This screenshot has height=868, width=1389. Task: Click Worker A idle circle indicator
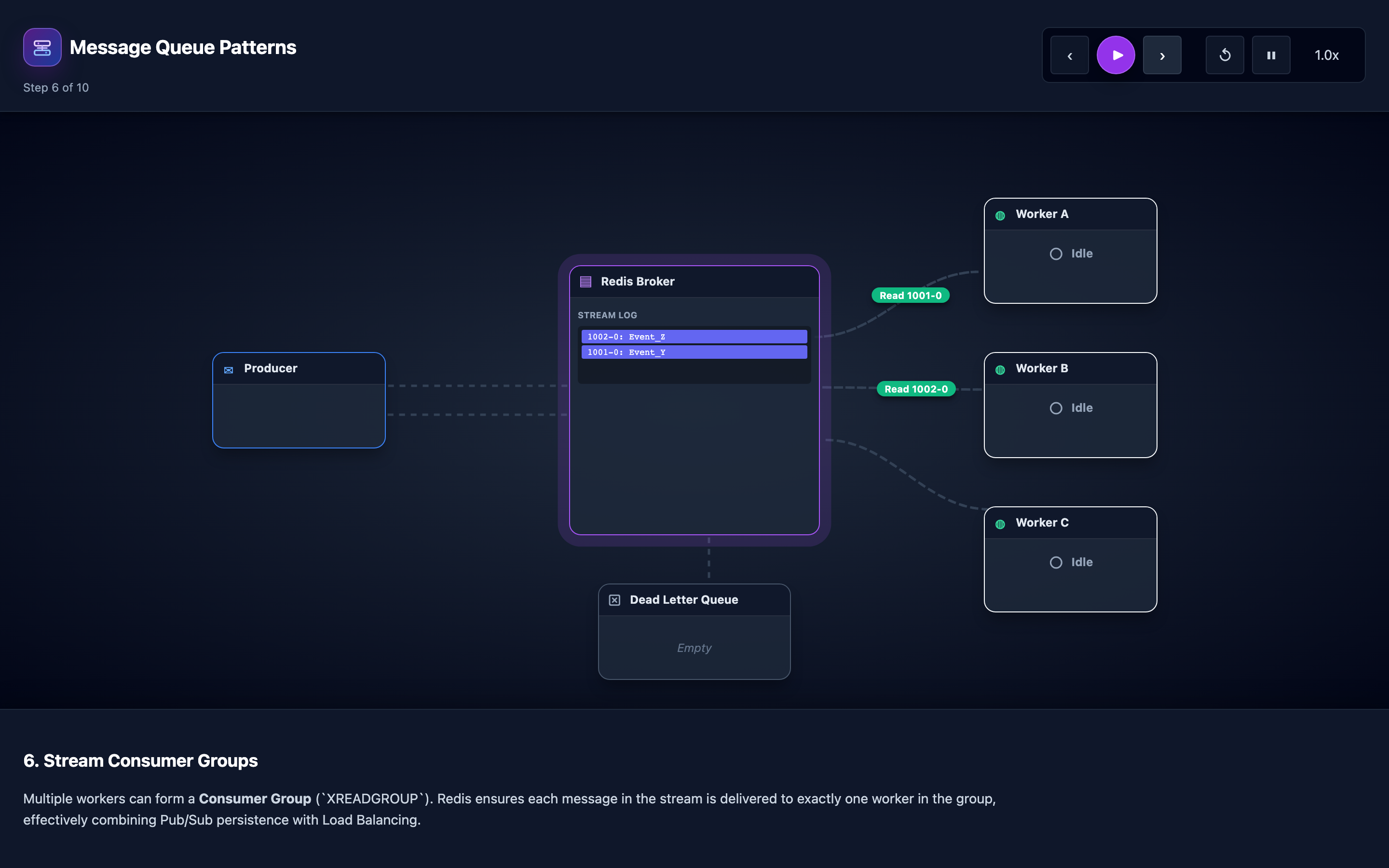pos(1056,254)
